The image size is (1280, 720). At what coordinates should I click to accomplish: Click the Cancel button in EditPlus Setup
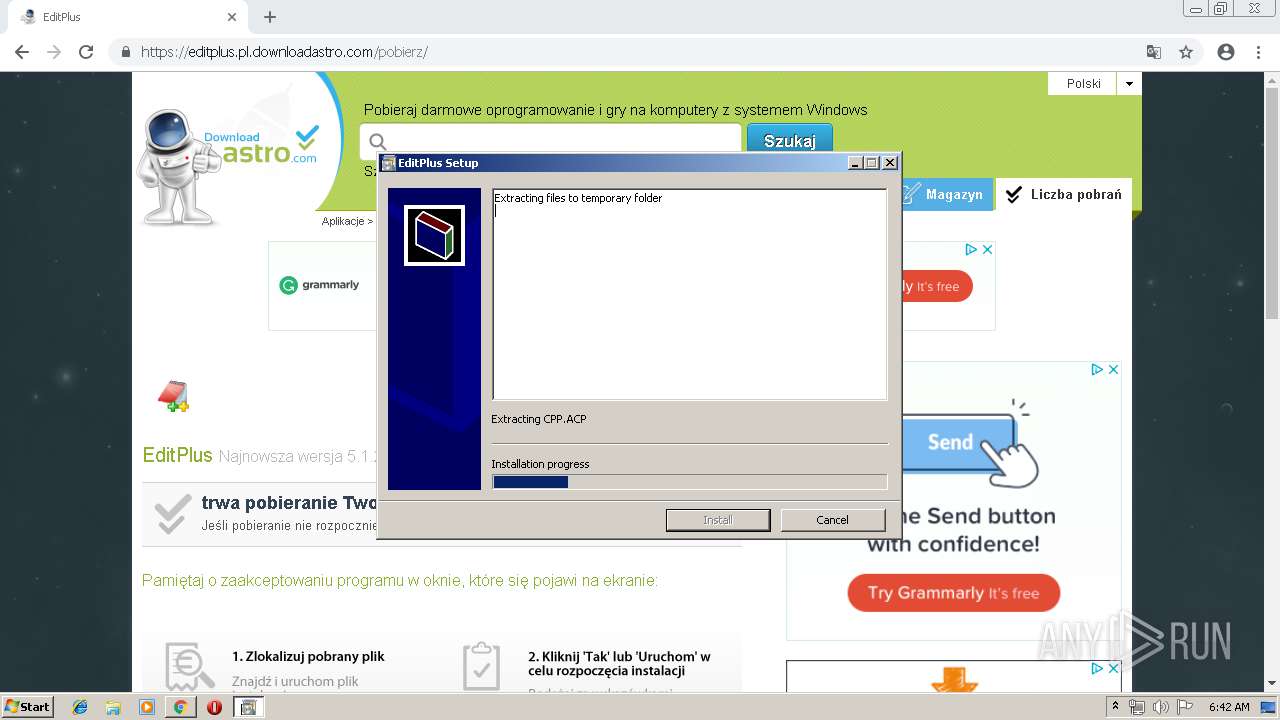pyautogui.click(x=832, y=520)
